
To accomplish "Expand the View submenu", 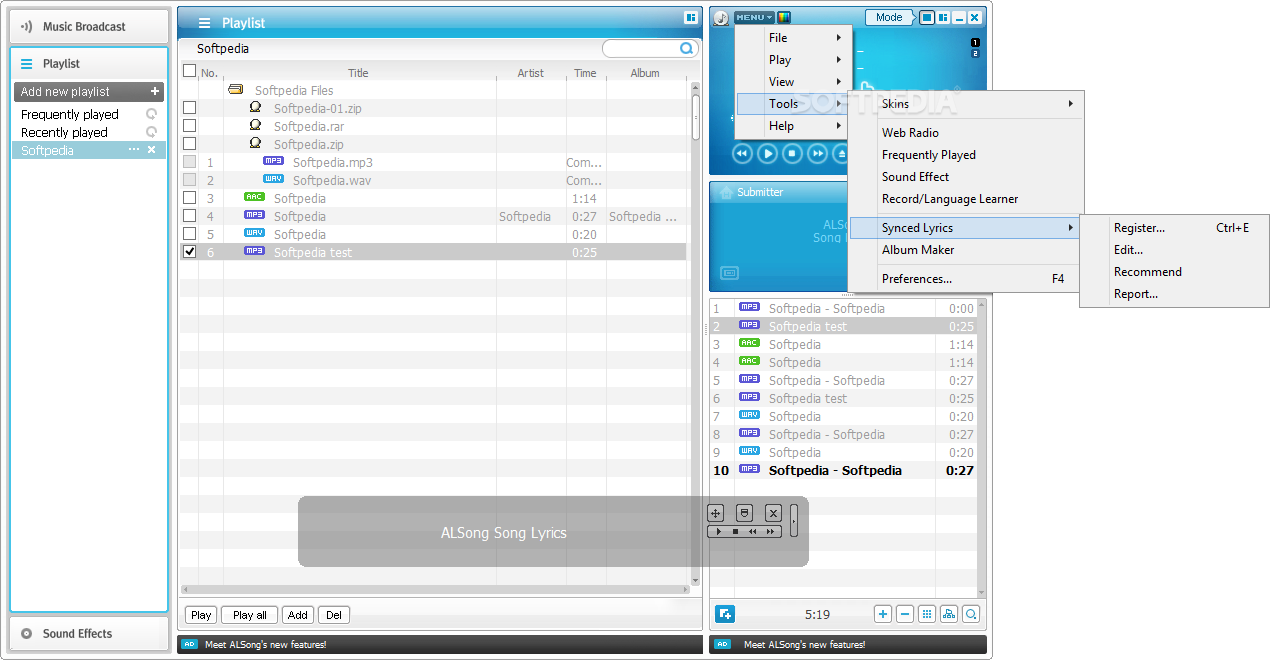I will (x=793, y=82).
